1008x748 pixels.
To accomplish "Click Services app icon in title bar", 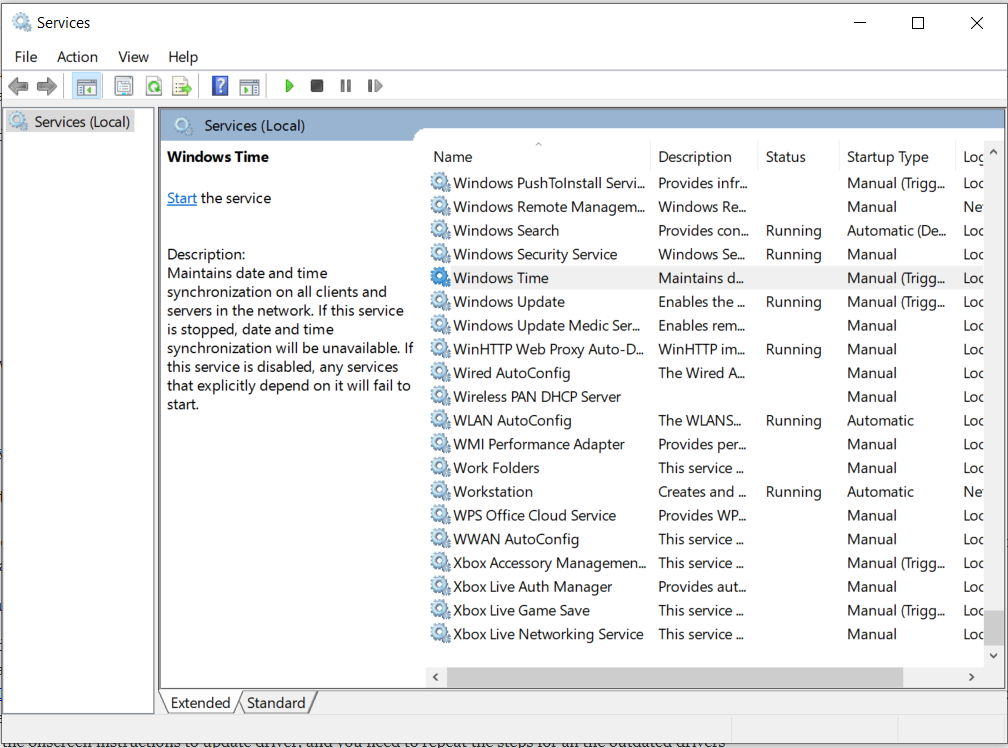I will pyautogui.click(x=21, y=22).
